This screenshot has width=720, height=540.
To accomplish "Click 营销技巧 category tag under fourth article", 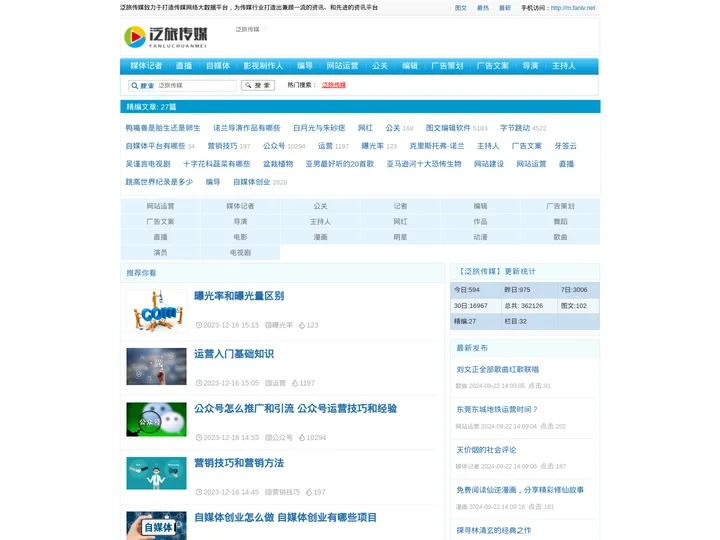I will tap(286, 492).
